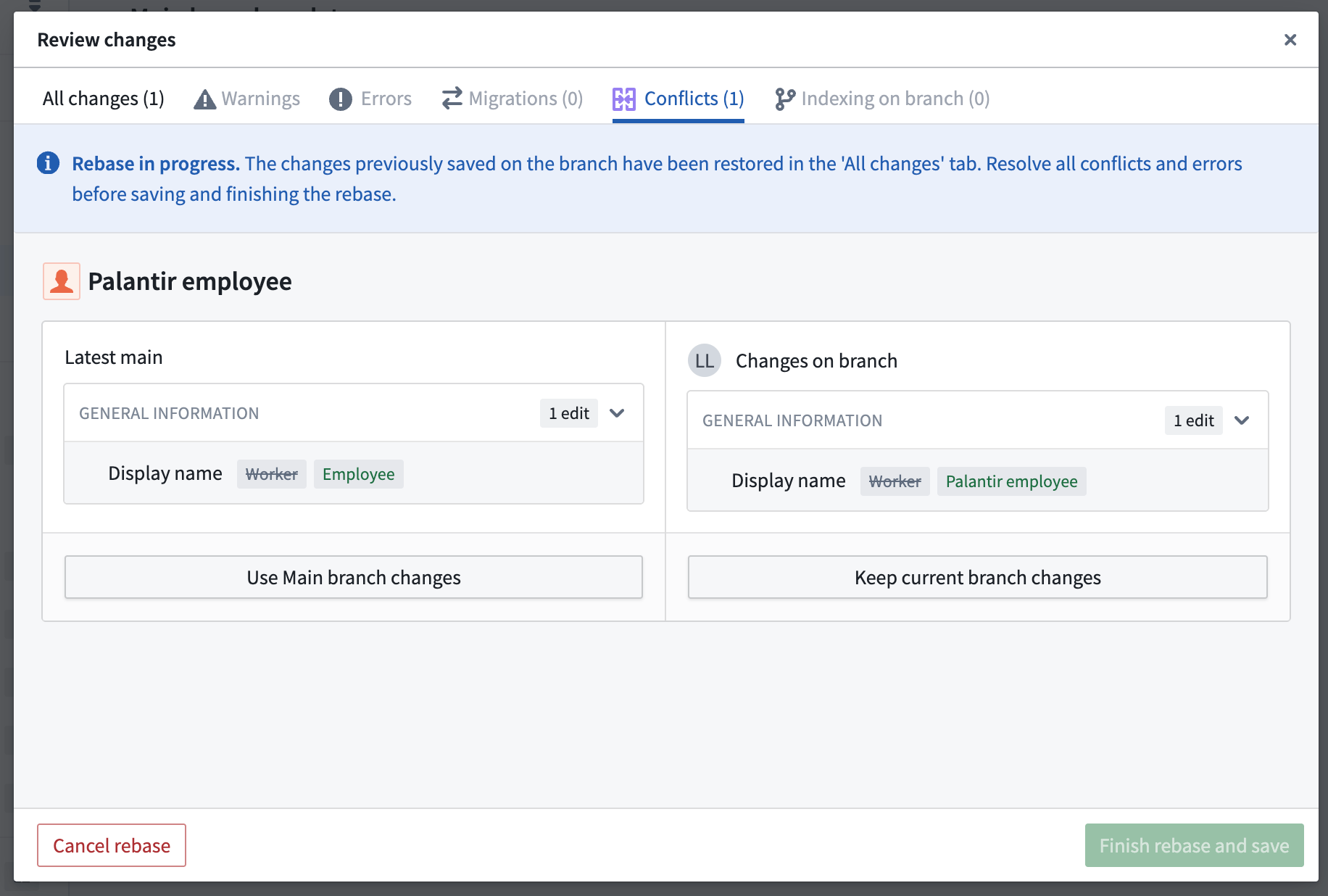This screenshot has height=896, width=1328.
Task: Expand the 1 edit section on Changes on branch
Action: (x=1241, y=420)
